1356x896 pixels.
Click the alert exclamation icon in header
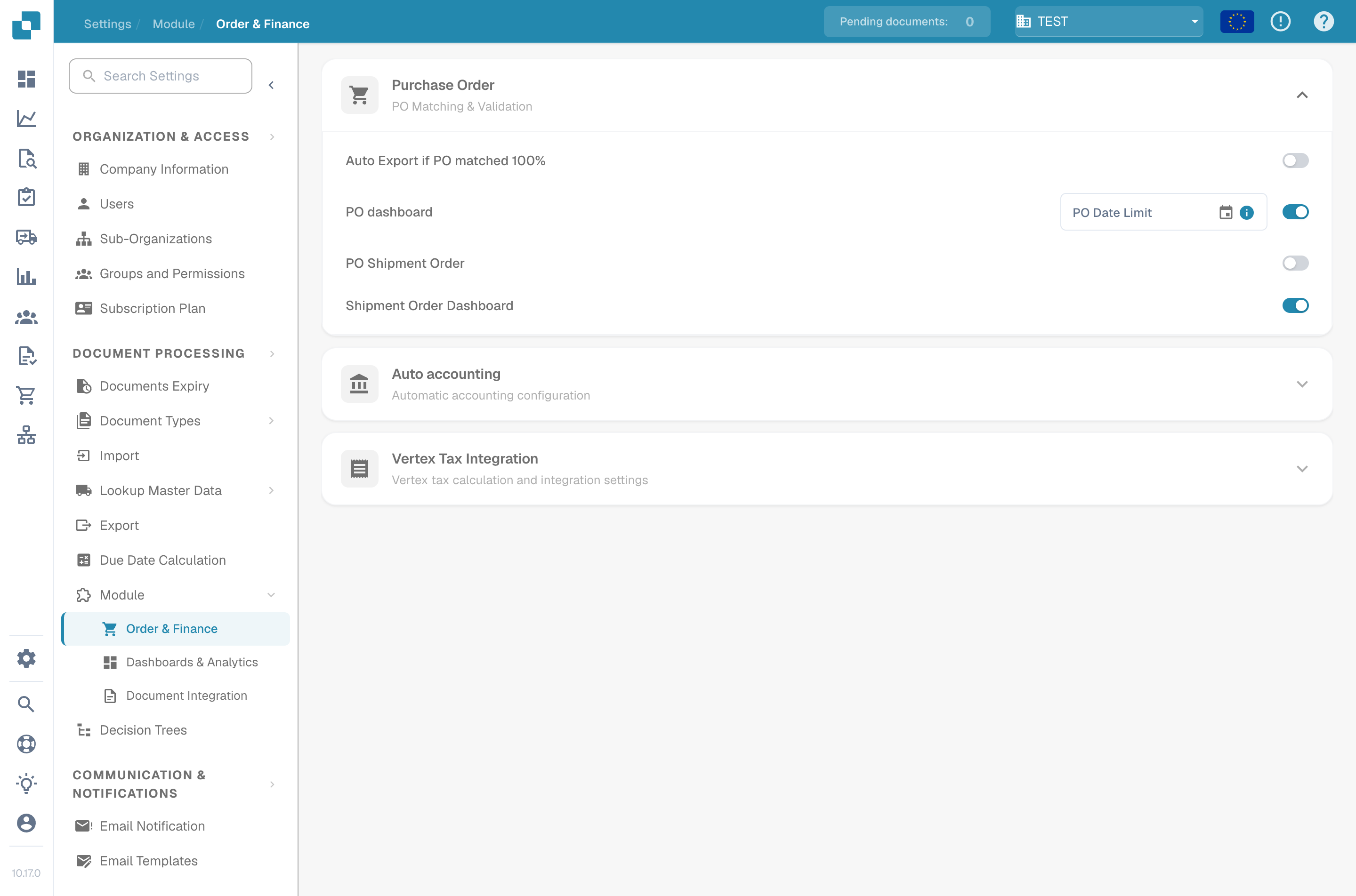(x=1280, y=22)
